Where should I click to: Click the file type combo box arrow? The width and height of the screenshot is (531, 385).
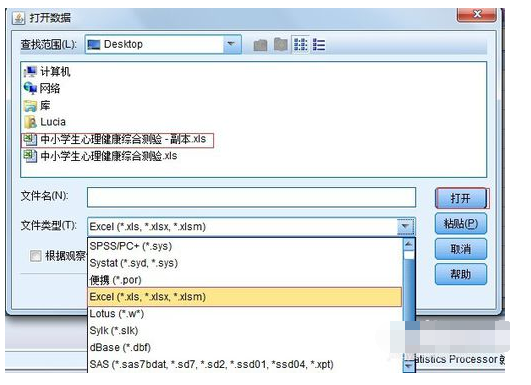[x=405, y=226]
